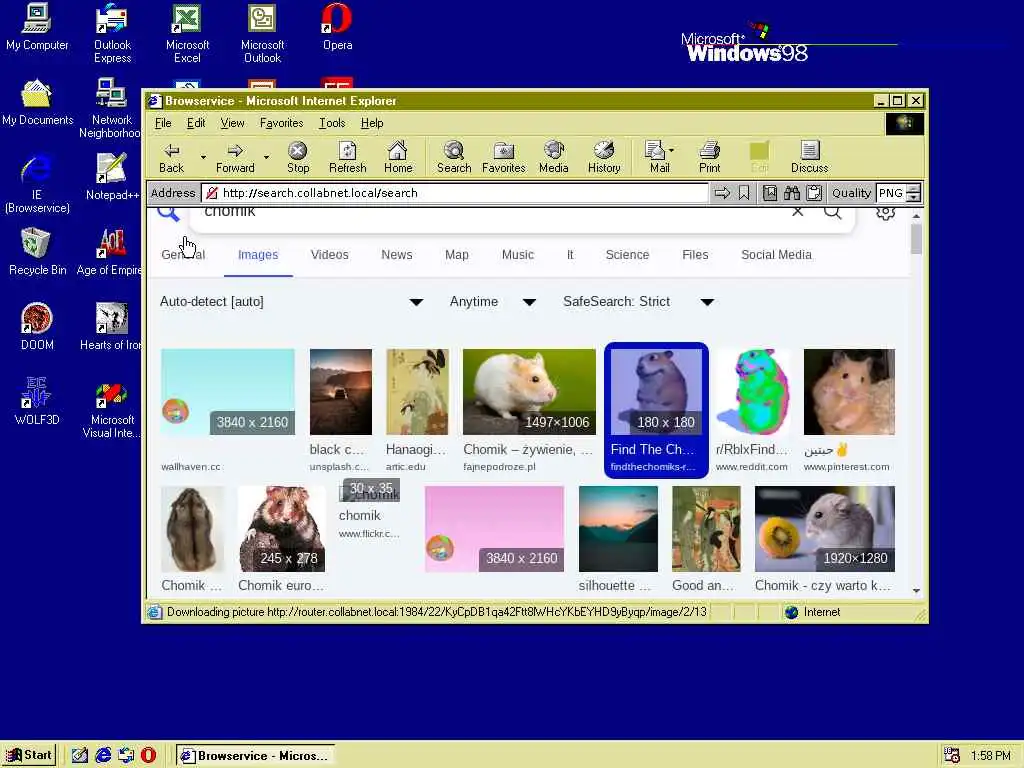Print the page via toolbar
The height and width of the screenshot is (768, 1024).
pyautogui.click(x=710, y=158)
